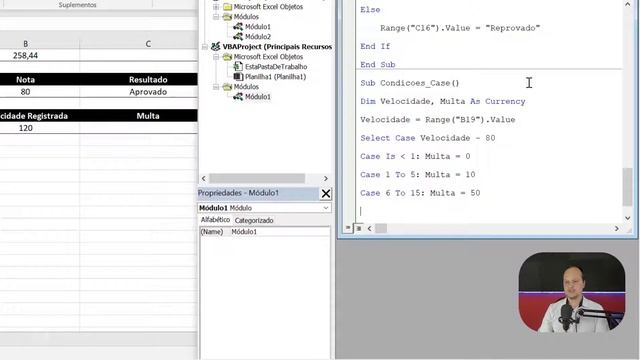Click cell with value 80

coord(25,92)
